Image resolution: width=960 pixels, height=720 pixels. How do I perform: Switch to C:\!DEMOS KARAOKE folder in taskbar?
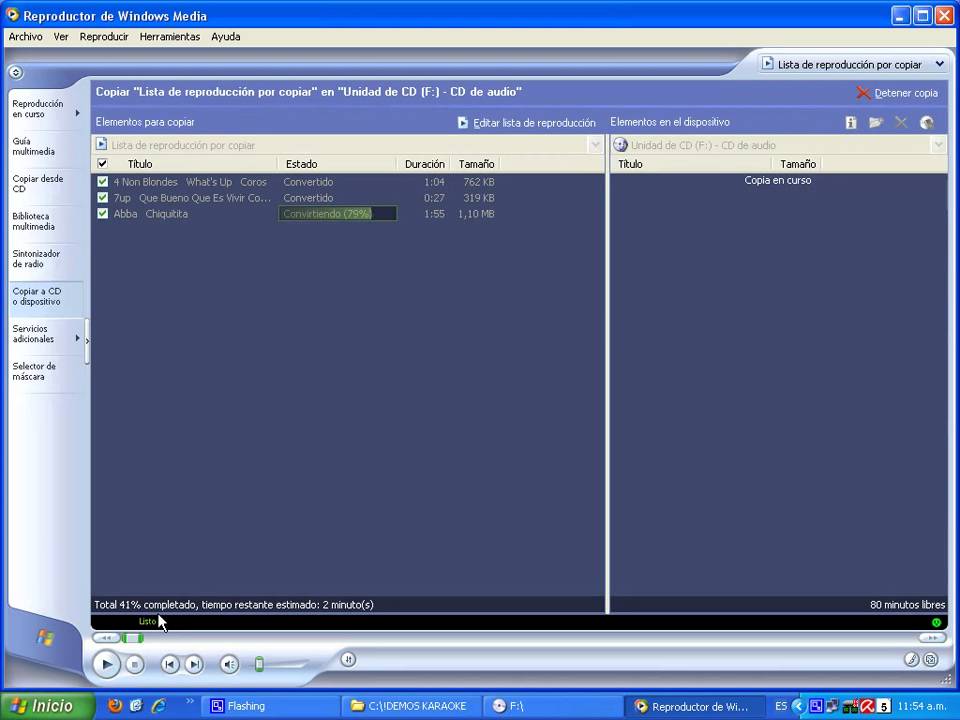coord(411,706)
